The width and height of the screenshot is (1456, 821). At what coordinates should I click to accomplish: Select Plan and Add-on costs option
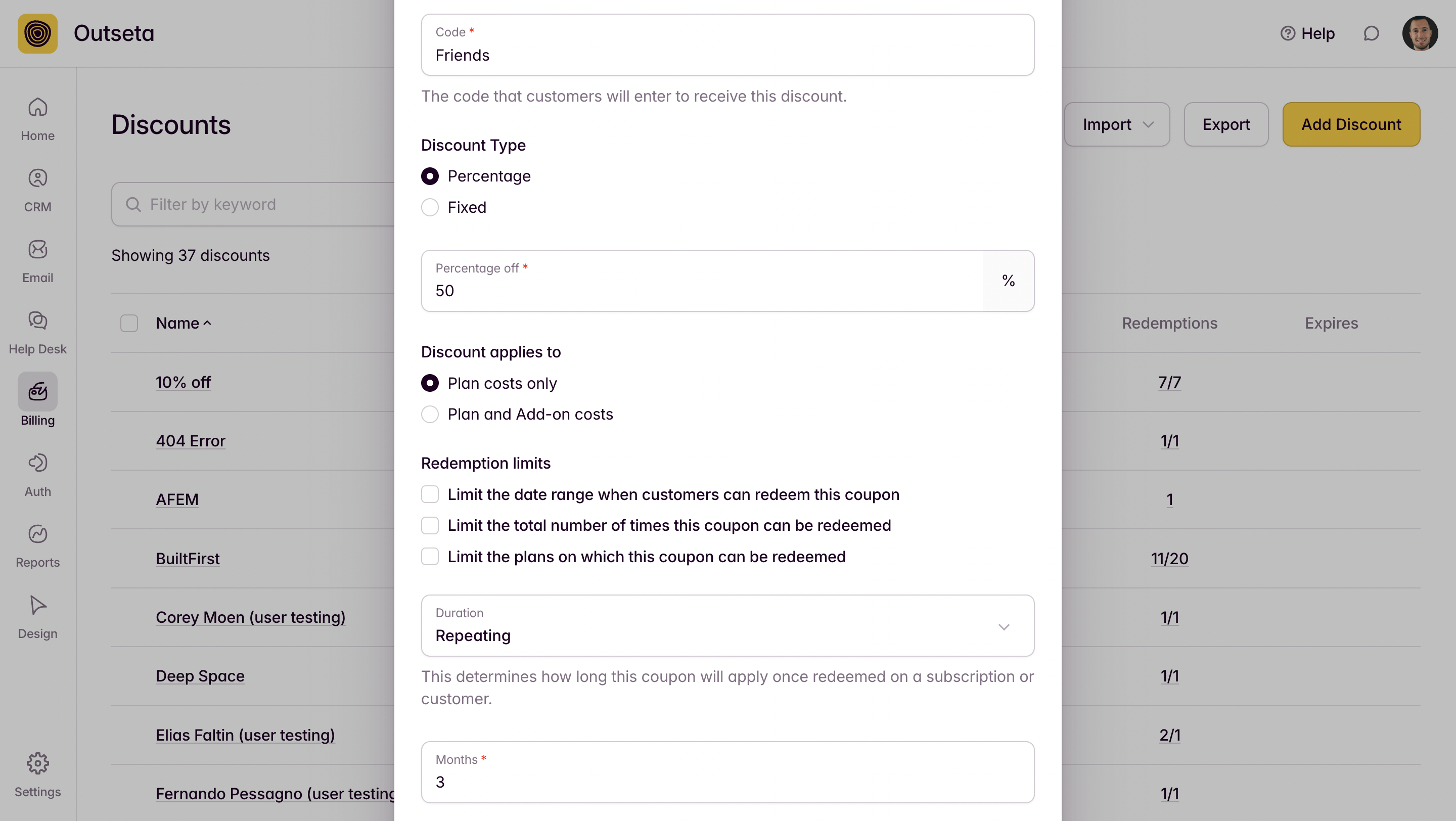pos(430,414)
